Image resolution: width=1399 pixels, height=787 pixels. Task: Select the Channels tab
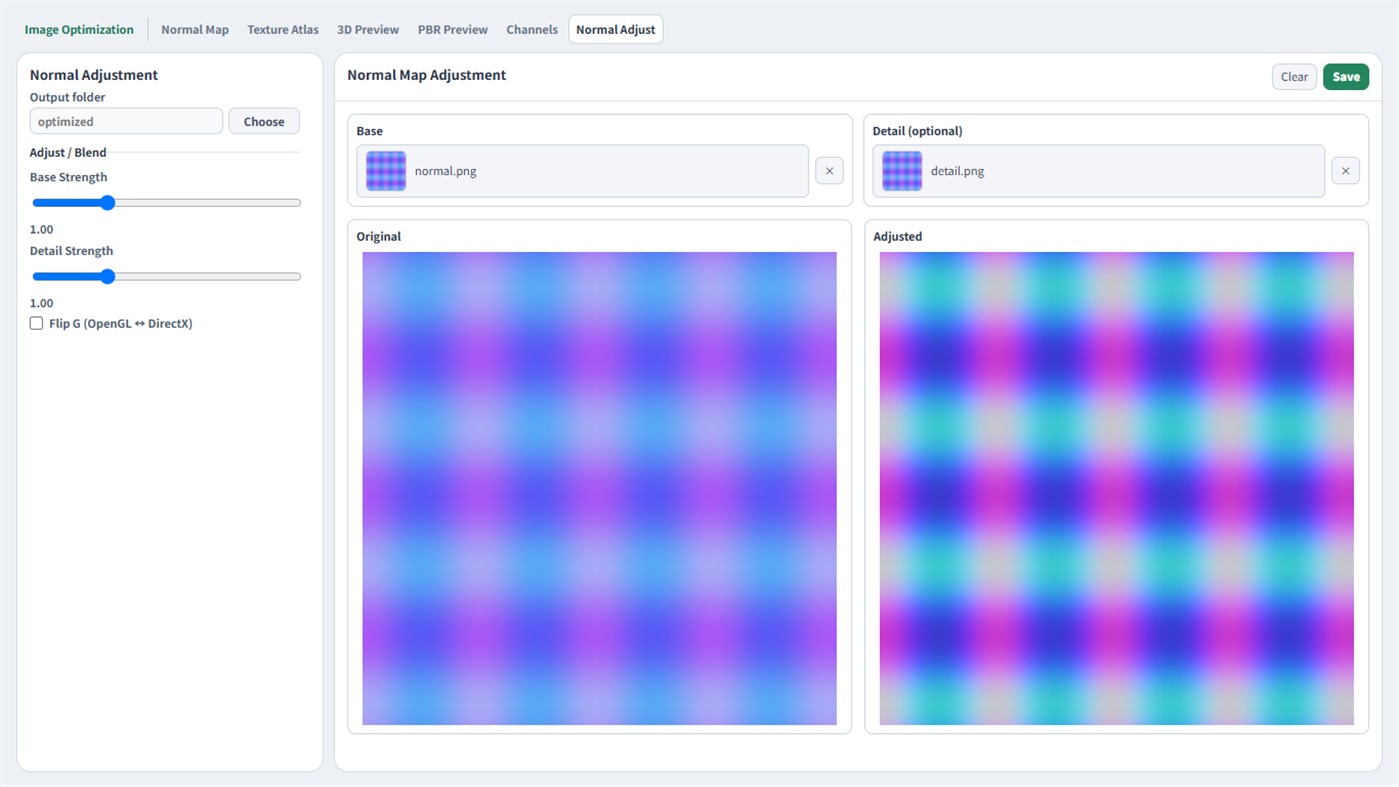[532, 30]
